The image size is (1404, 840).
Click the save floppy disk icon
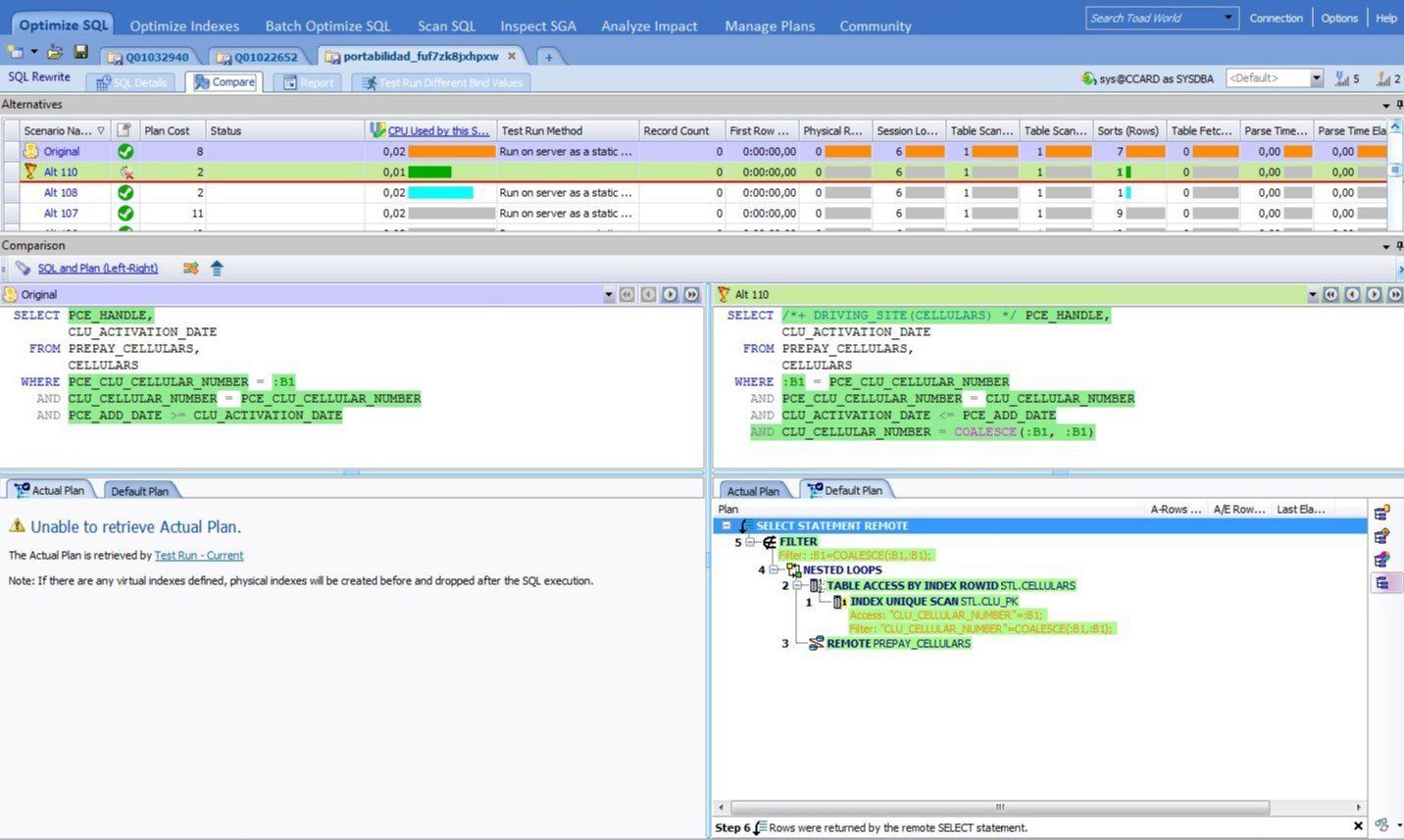point(81,52)
